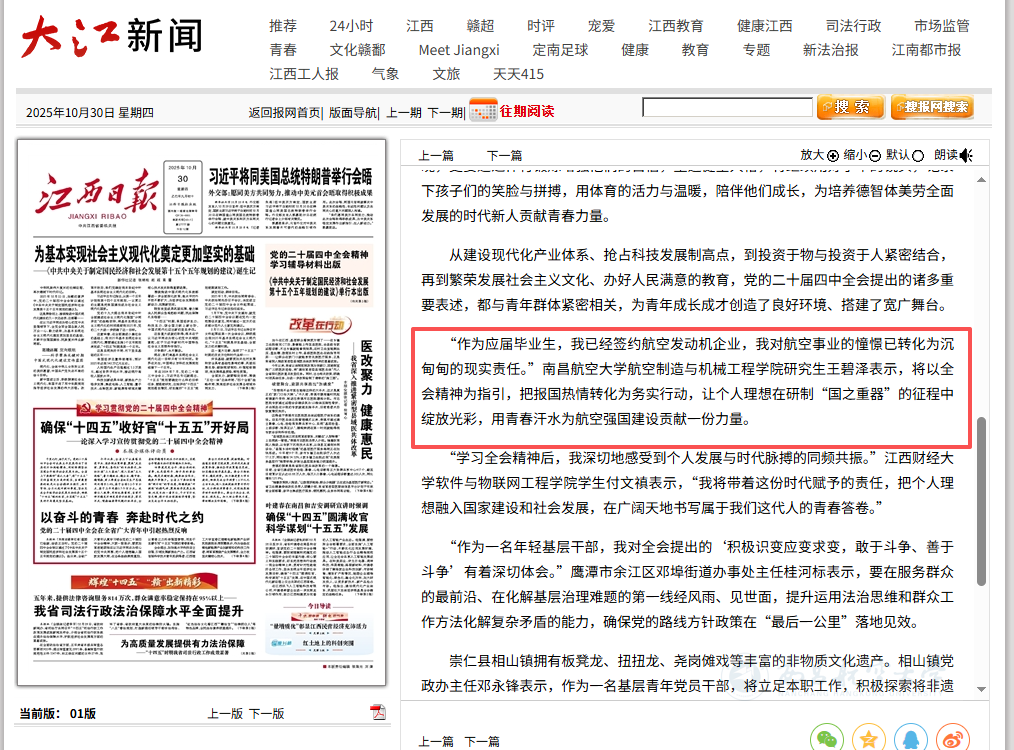Open 版面导航 page navigation

point(353,112)
